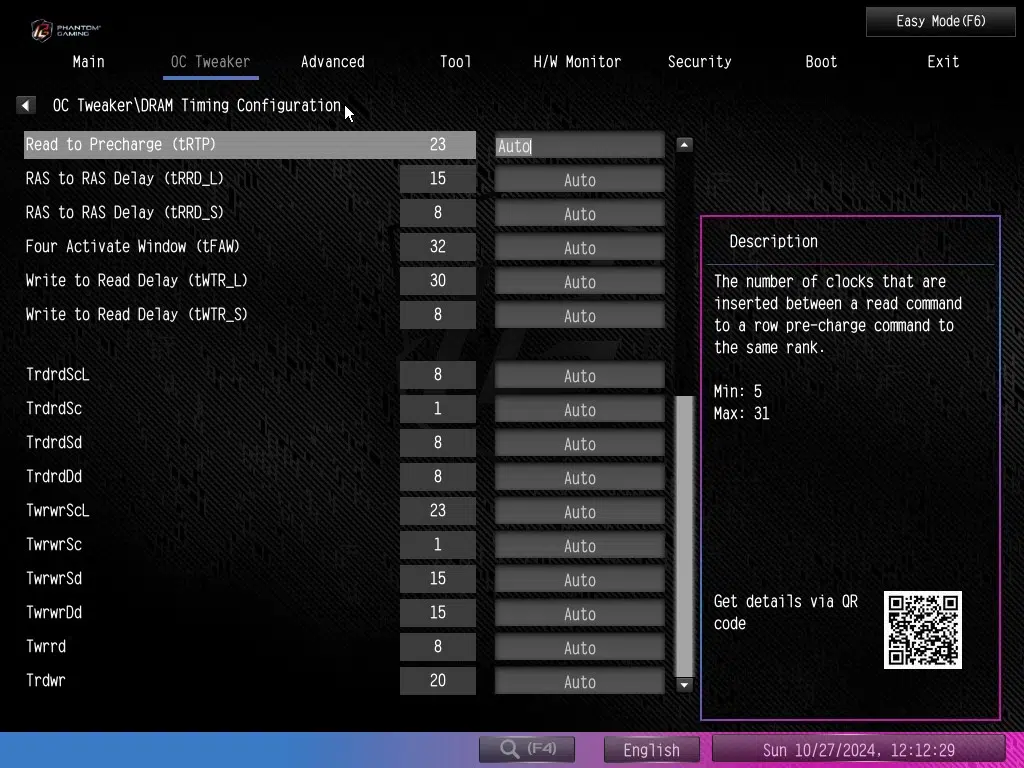Image resolution: width=1024 pixels, height=768 pixels.
Task: Click tFAW current value 32
Action: click(x=438, y=246)
